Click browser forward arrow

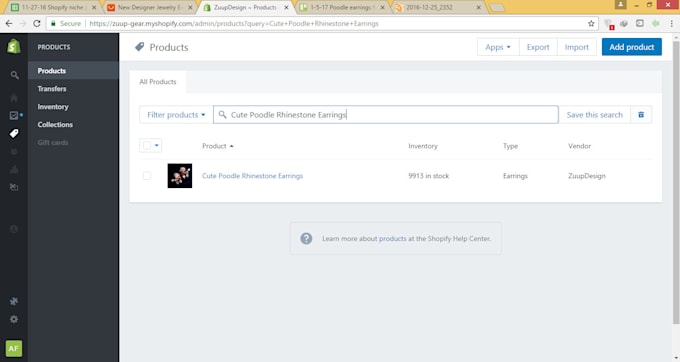point(23,23)
